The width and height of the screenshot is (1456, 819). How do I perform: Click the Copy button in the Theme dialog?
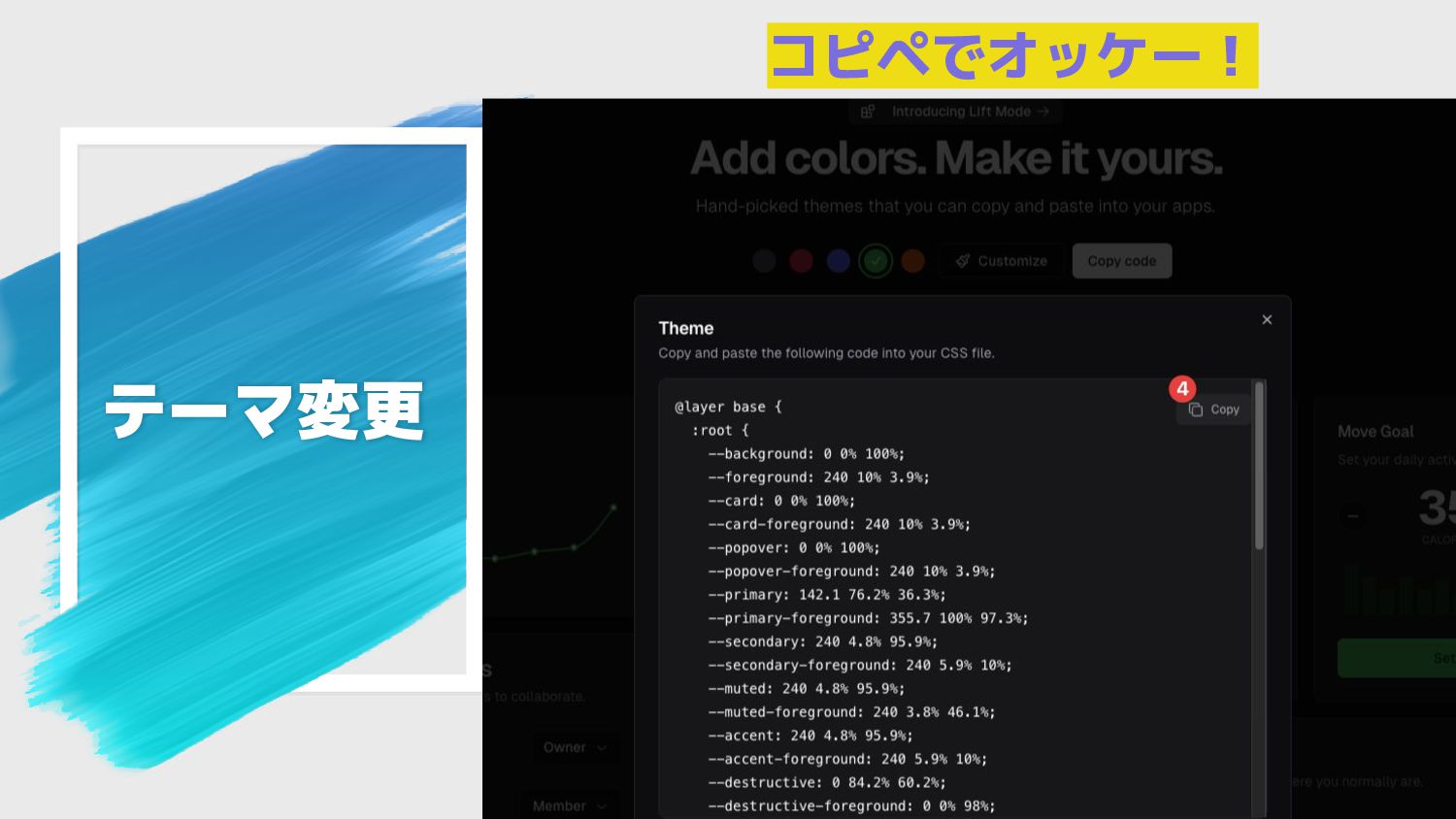coord(1213,409)
